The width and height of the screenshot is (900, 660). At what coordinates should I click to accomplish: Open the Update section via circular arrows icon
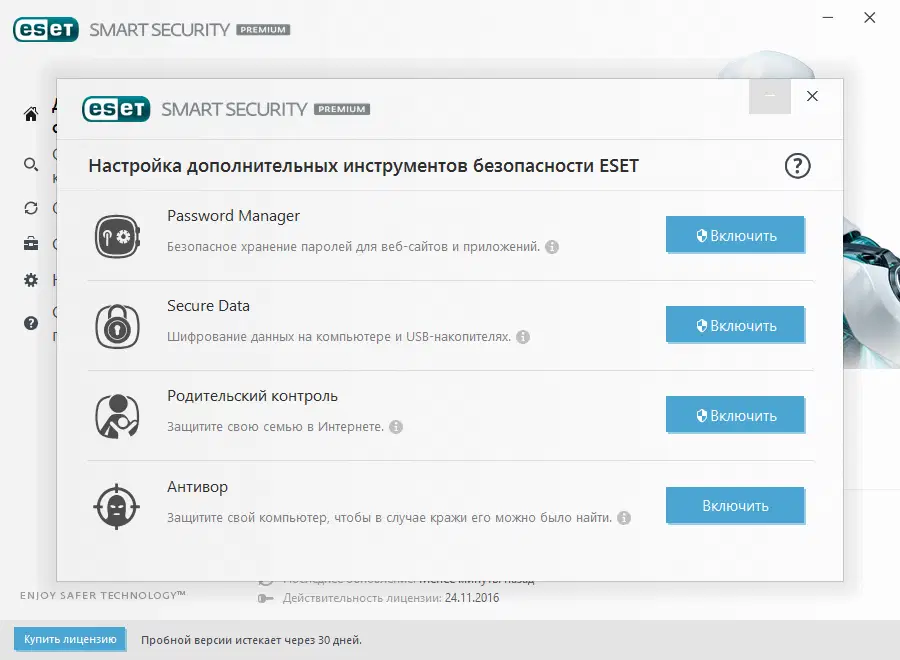click(30, 208)
